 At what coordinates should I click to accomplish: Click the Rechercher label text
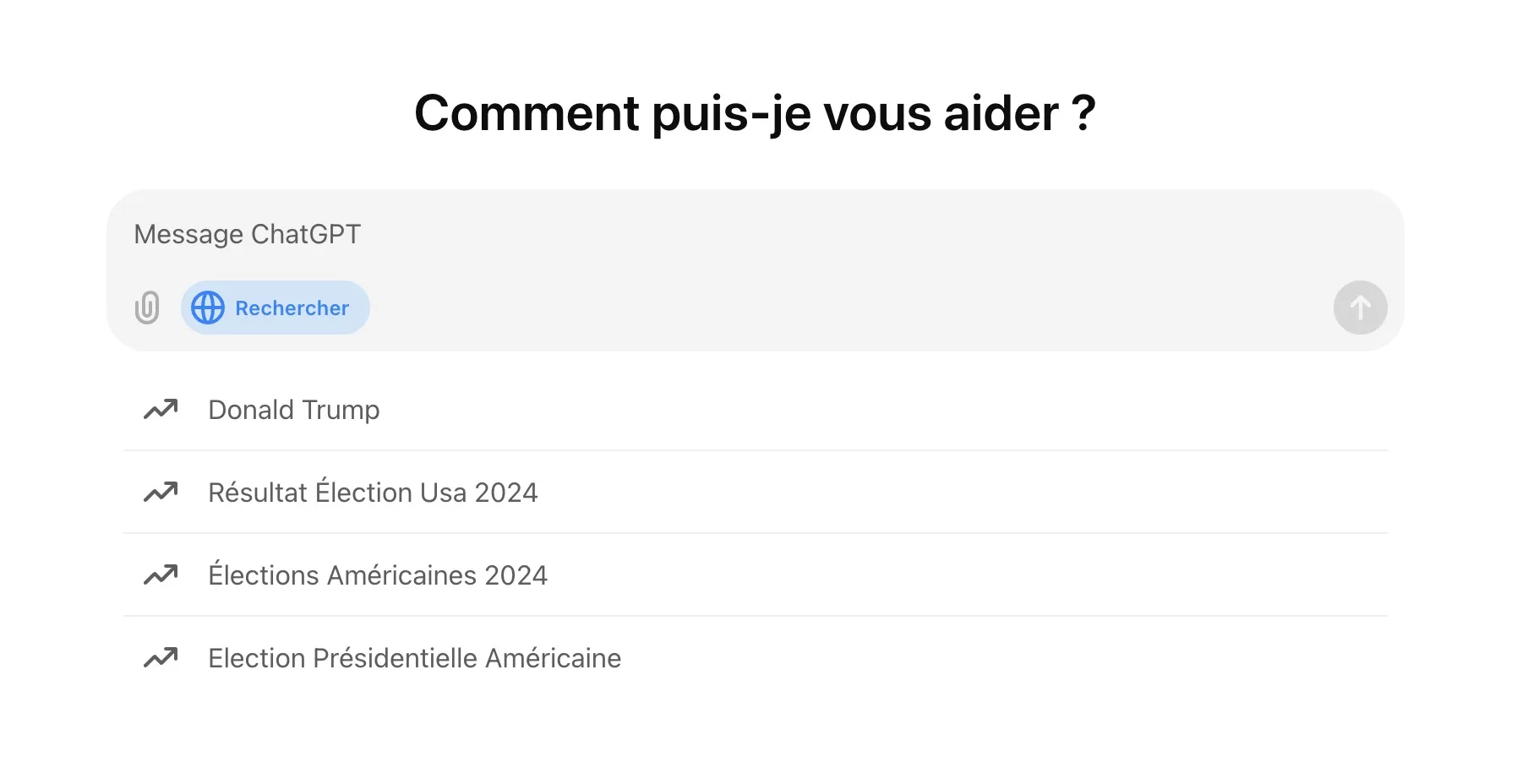292,308
